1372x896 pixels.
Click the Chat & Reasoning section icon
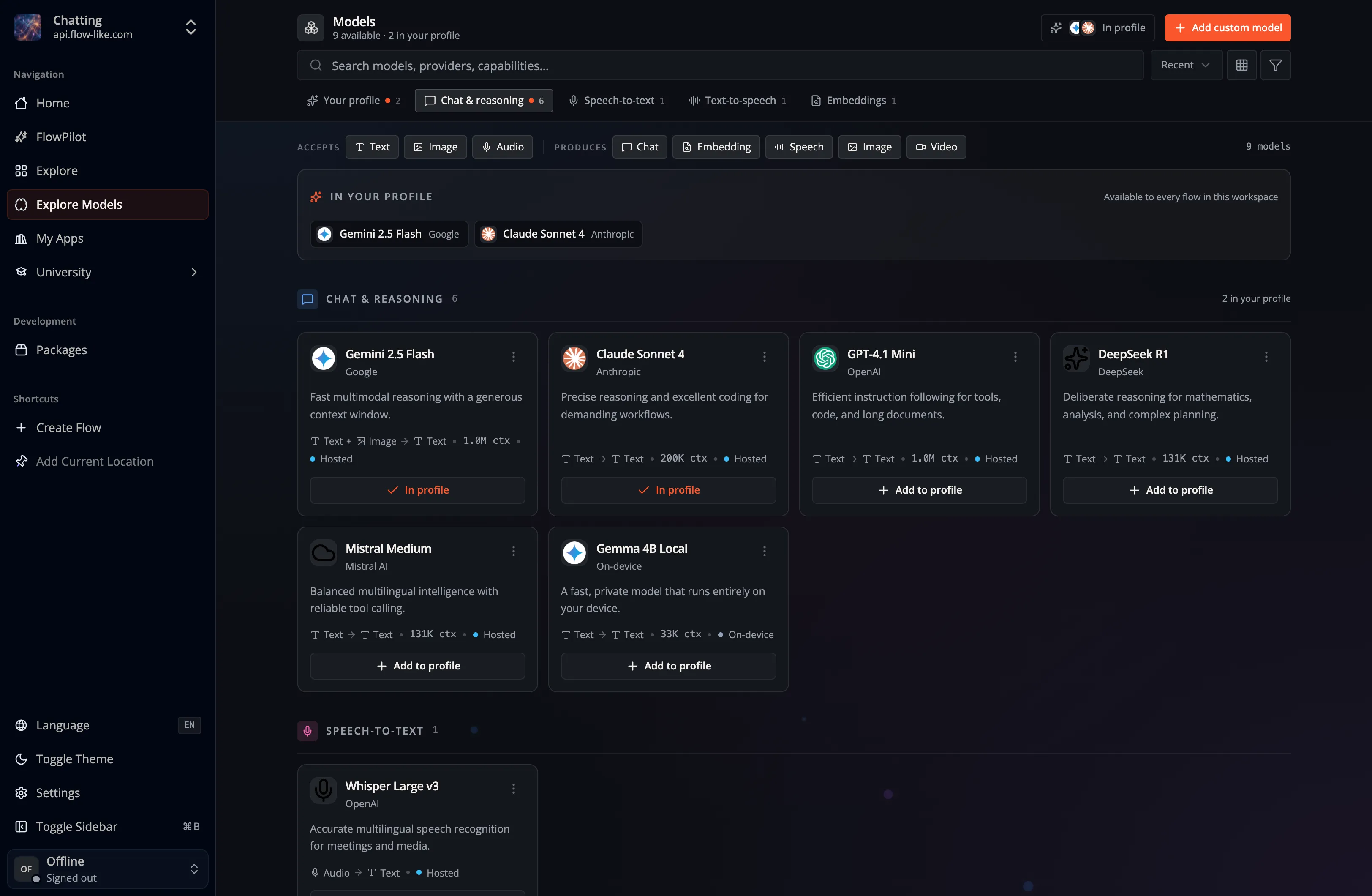point(307,299)
